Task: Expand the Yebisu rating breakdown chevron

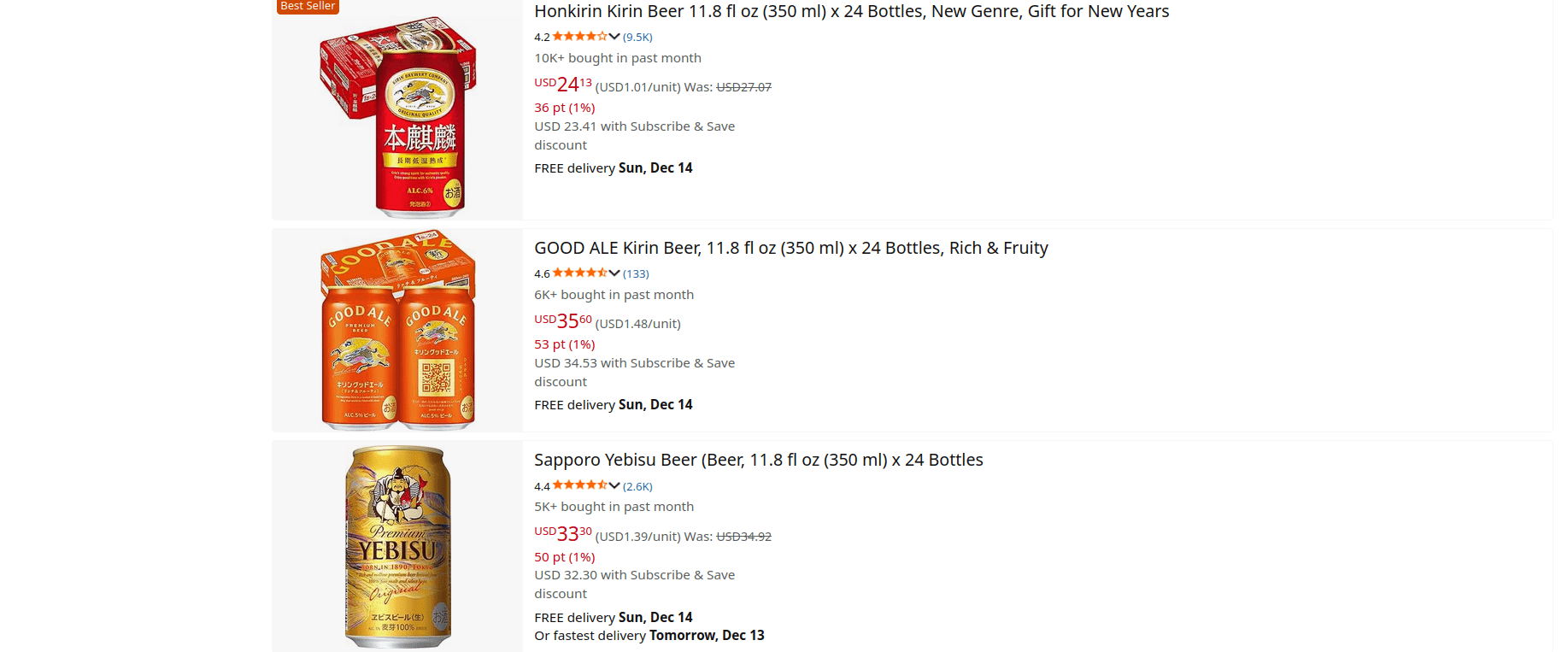Action: [614, 485]
